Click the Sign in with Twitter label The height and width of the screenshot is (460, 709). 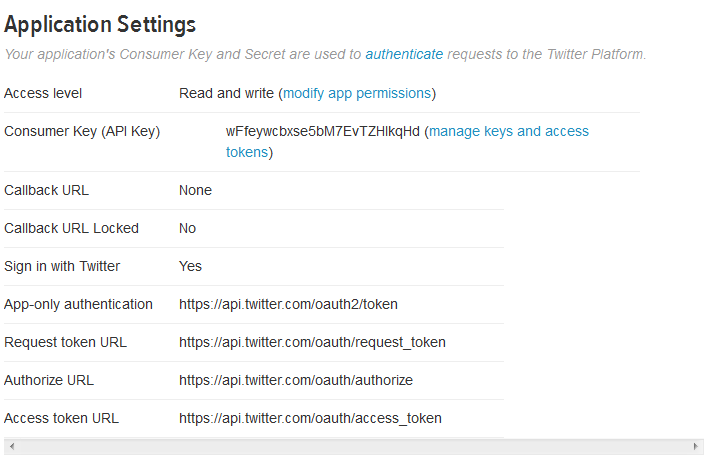pos(62,266)
